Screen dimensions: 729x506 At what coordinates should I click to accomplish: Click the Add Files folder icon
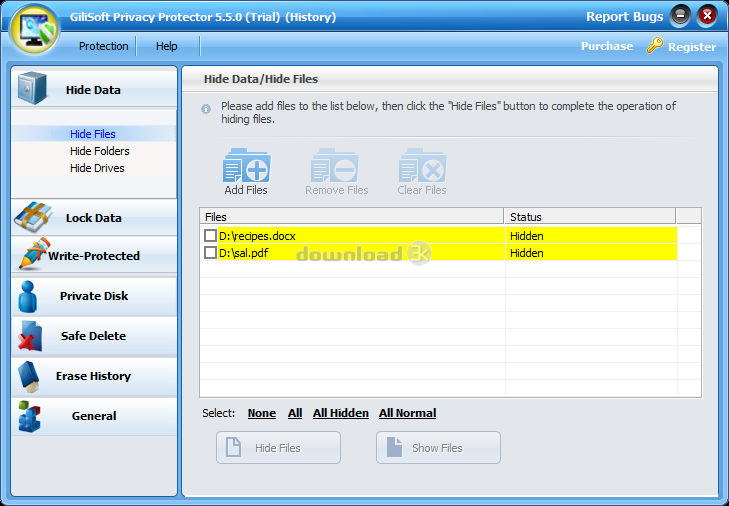tap(245, 166)
